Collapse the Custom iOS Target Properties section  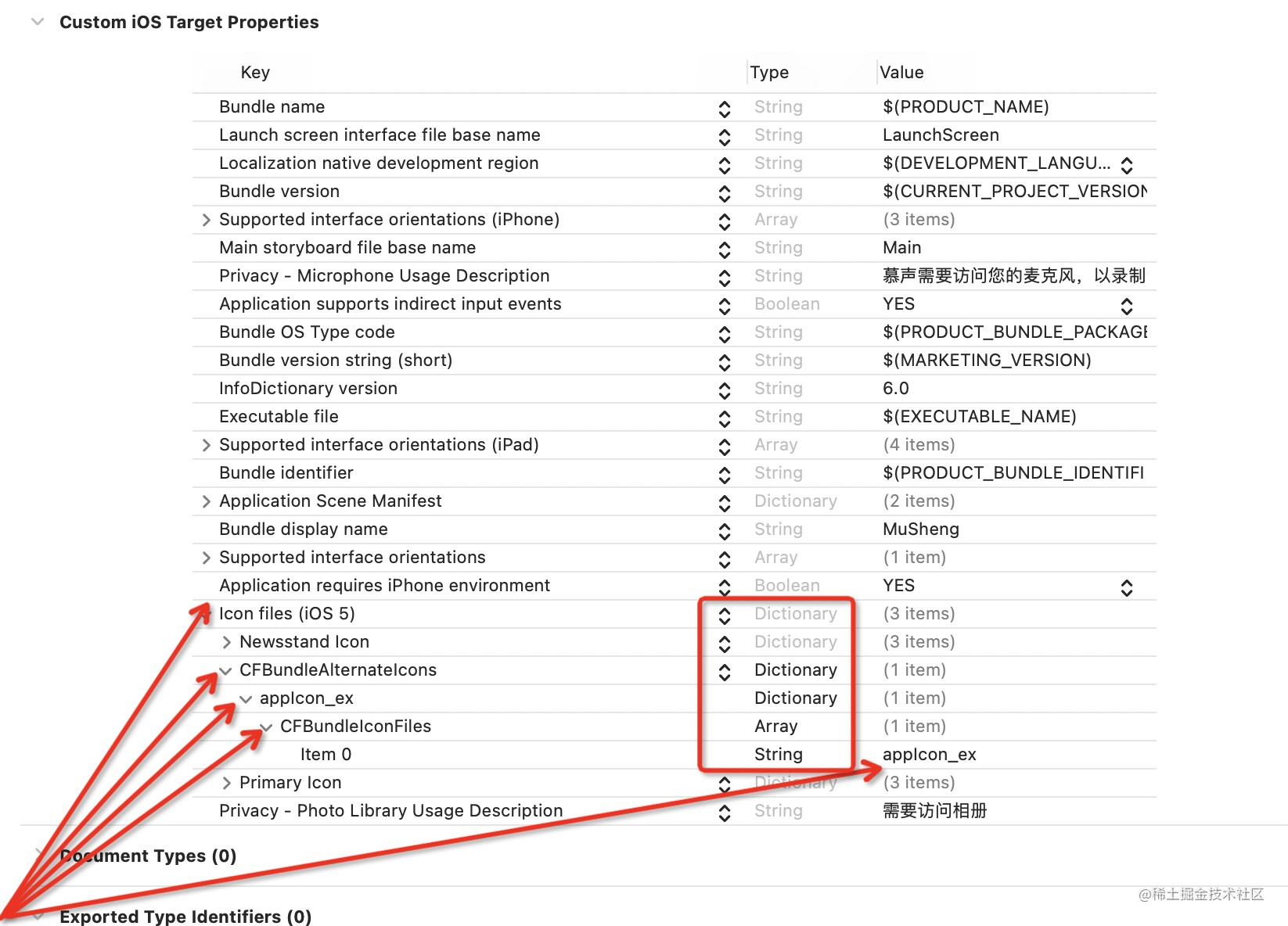[x=37, y=22]
